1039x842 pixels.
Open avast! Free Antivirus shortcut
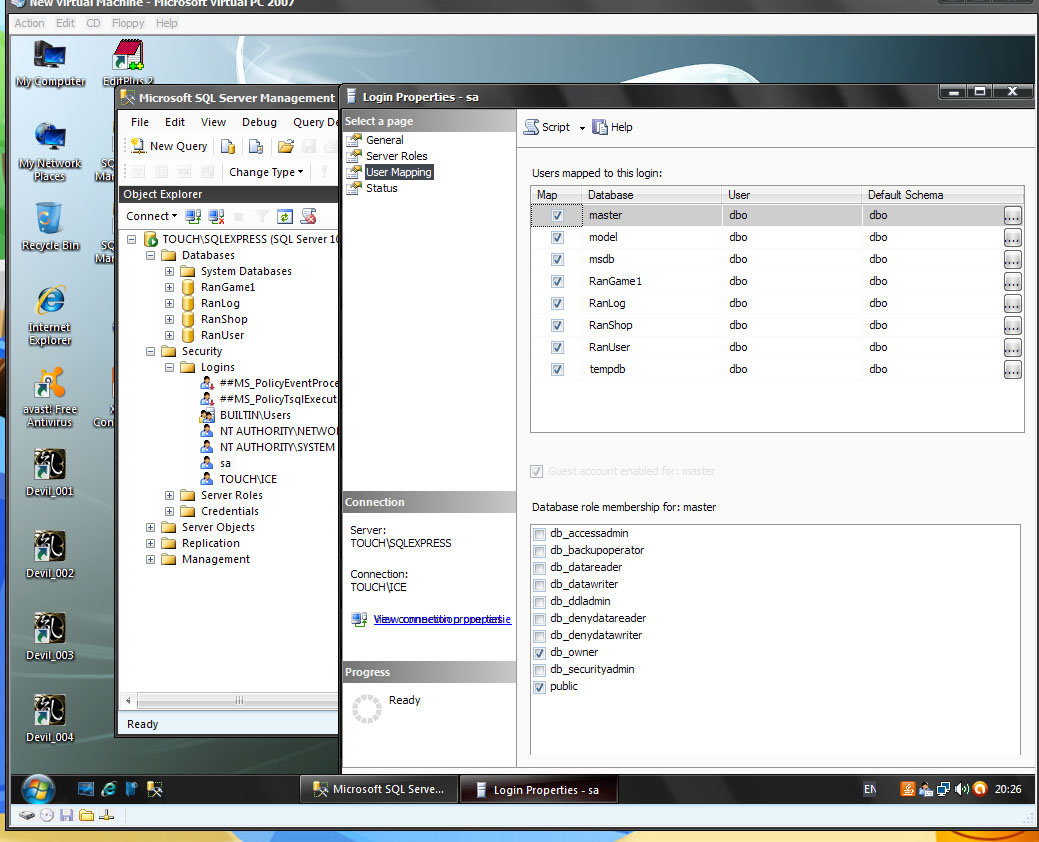50,397
